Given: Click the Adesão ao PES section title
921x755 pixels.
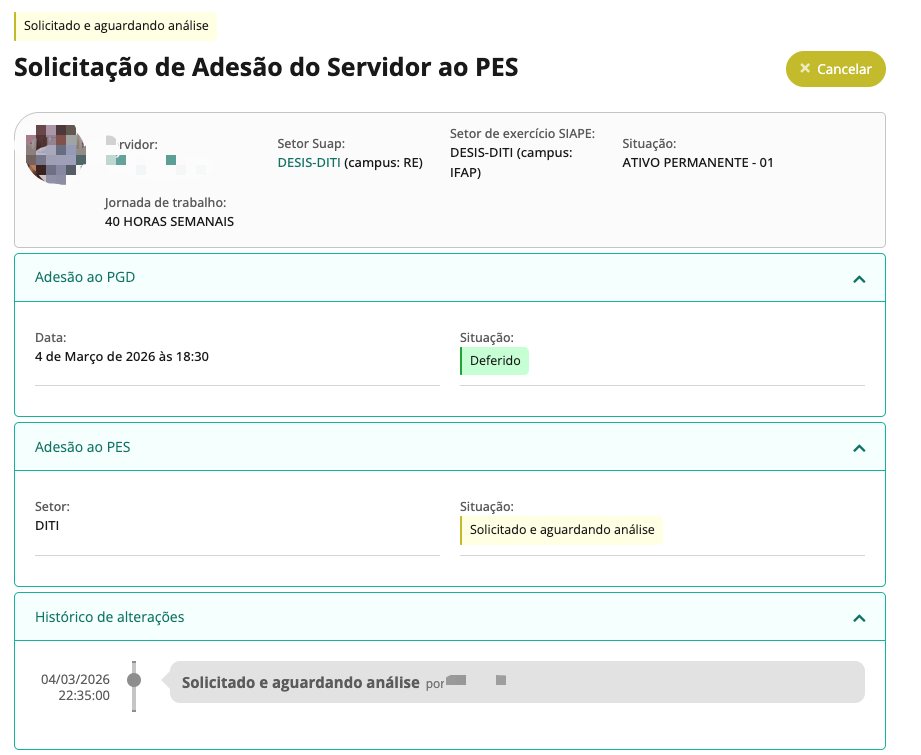Looking at the screenshot, I should pyautogui.click(x=83, y=447).
